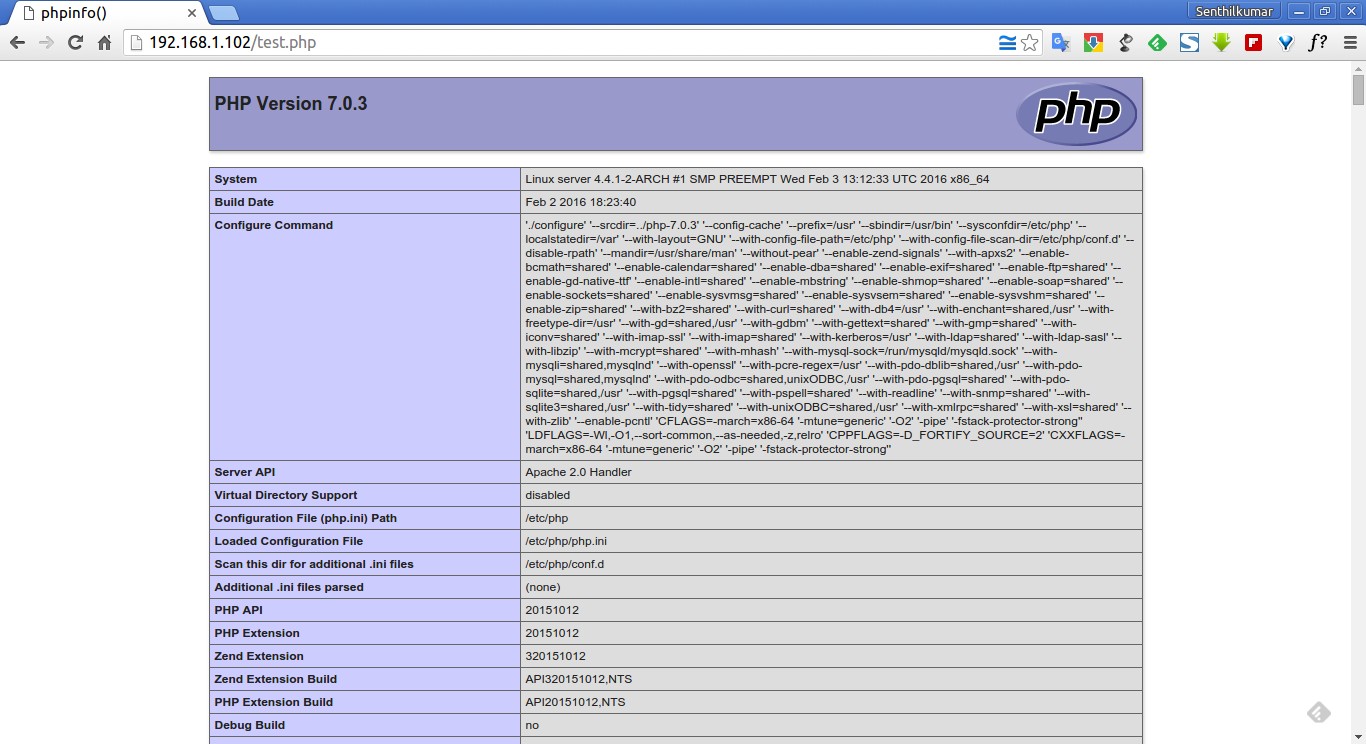
Task: Click the blue V extension icon
Action: pyautogui.click(x=1285, y=43)
